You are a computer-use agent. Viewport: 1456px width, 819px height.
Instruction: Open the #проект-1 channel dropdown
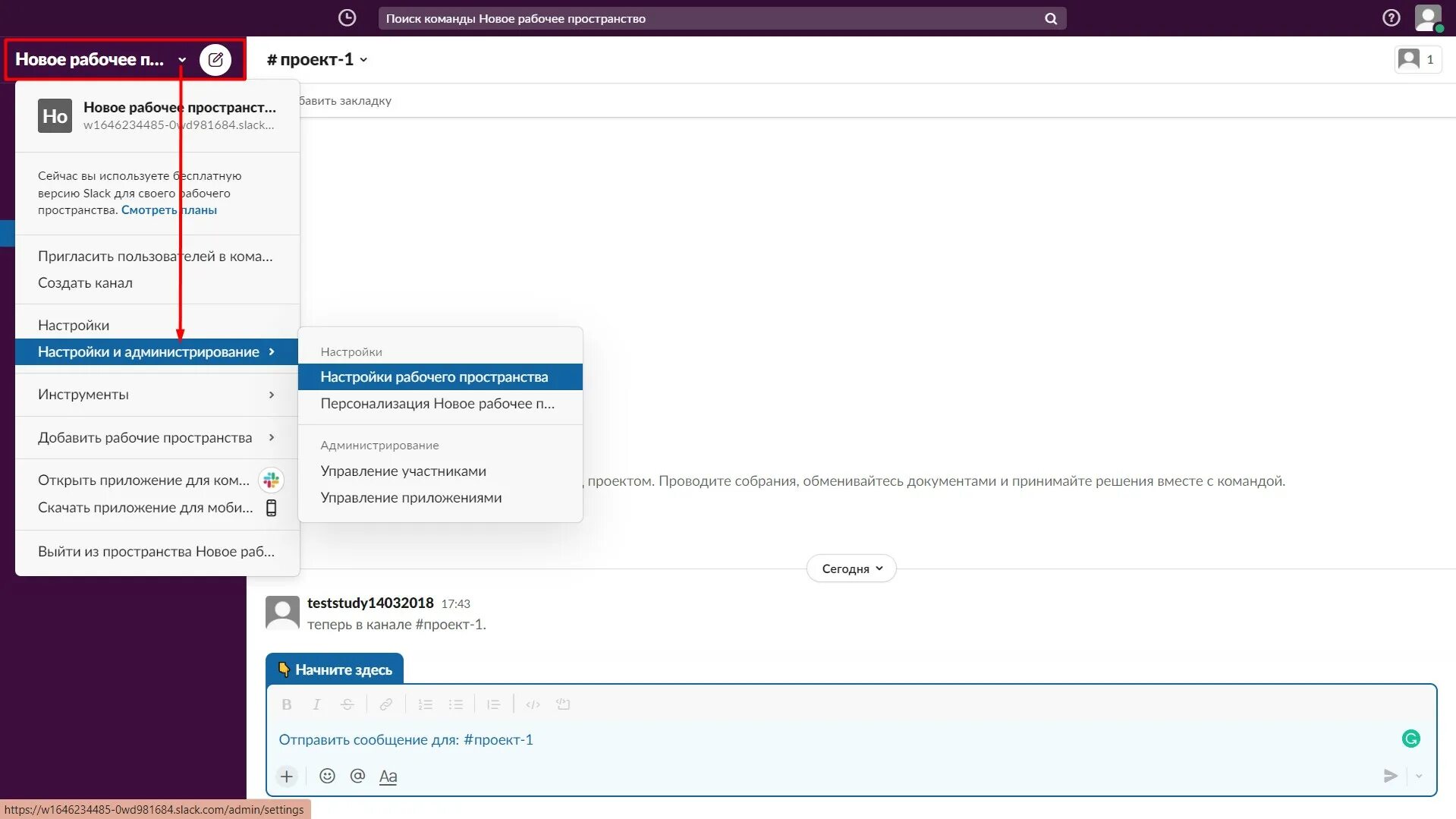coord(317,59)
